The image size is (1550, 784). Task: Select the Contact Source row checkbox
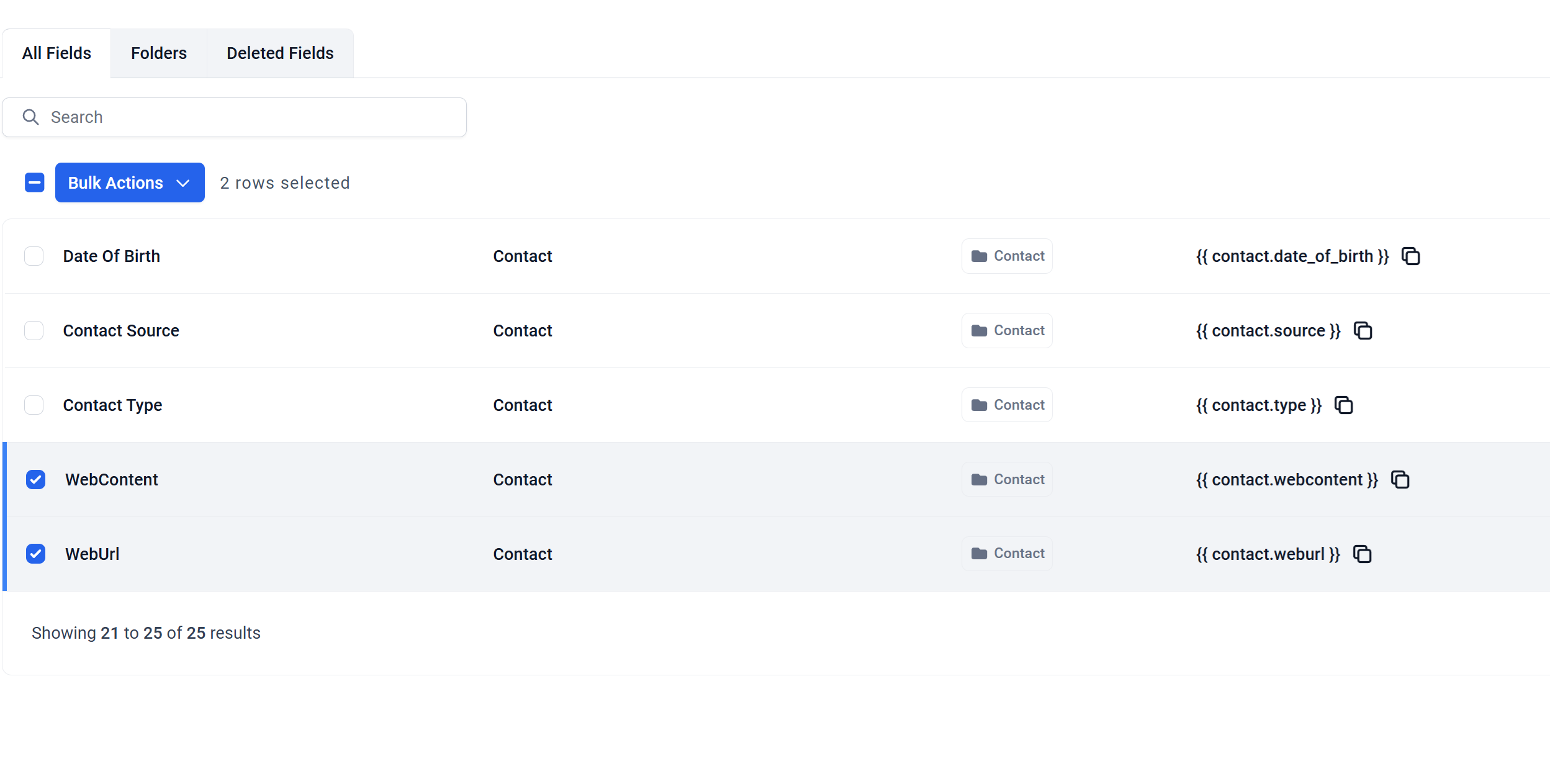point(34,330)
